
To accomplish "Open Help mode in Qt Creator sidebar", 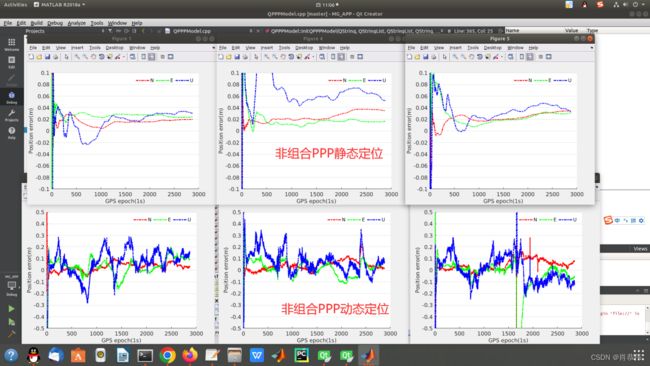I will pos(12,133).
